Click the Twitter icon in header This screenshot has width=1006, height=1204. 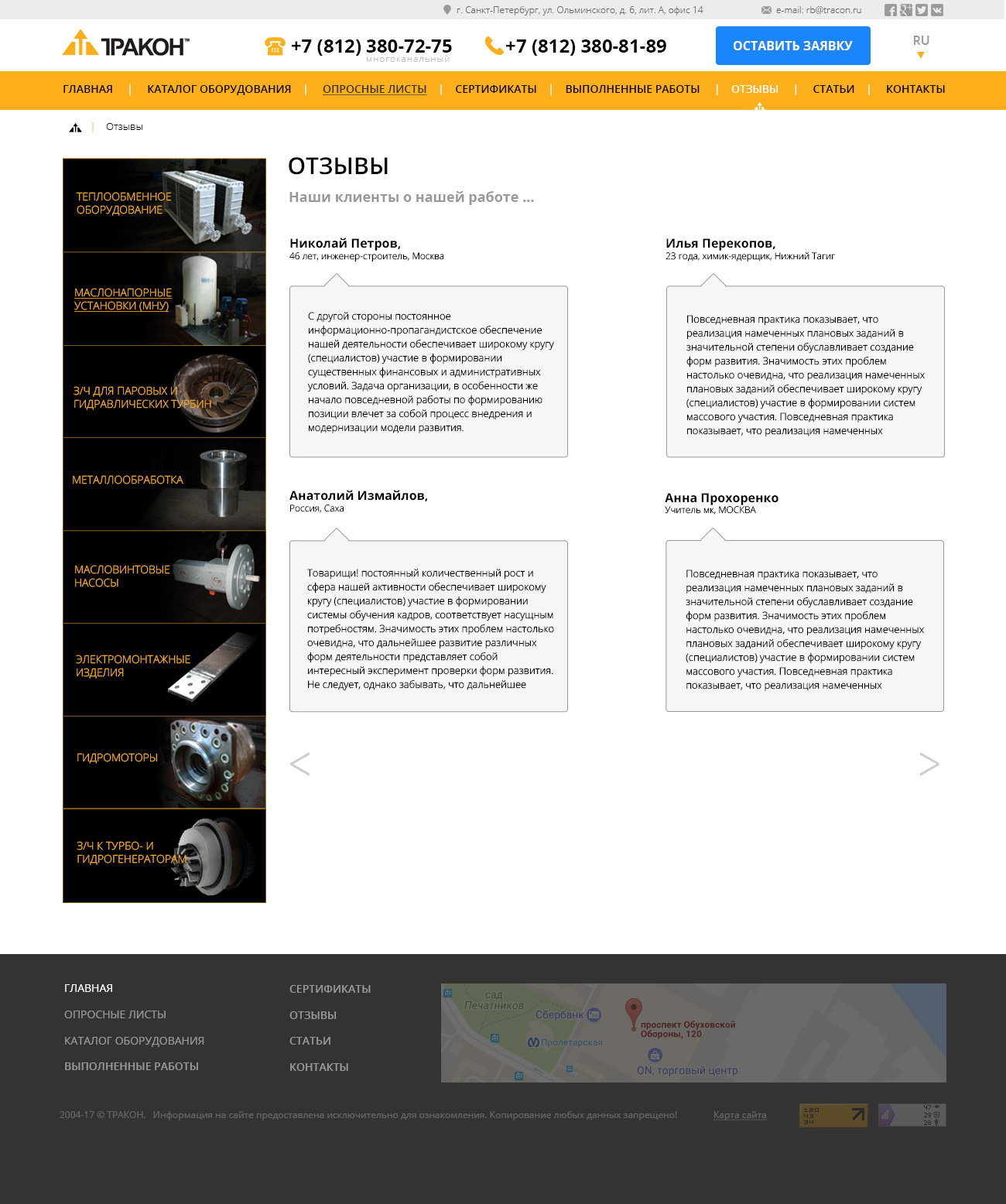click(x=922, y=10)
